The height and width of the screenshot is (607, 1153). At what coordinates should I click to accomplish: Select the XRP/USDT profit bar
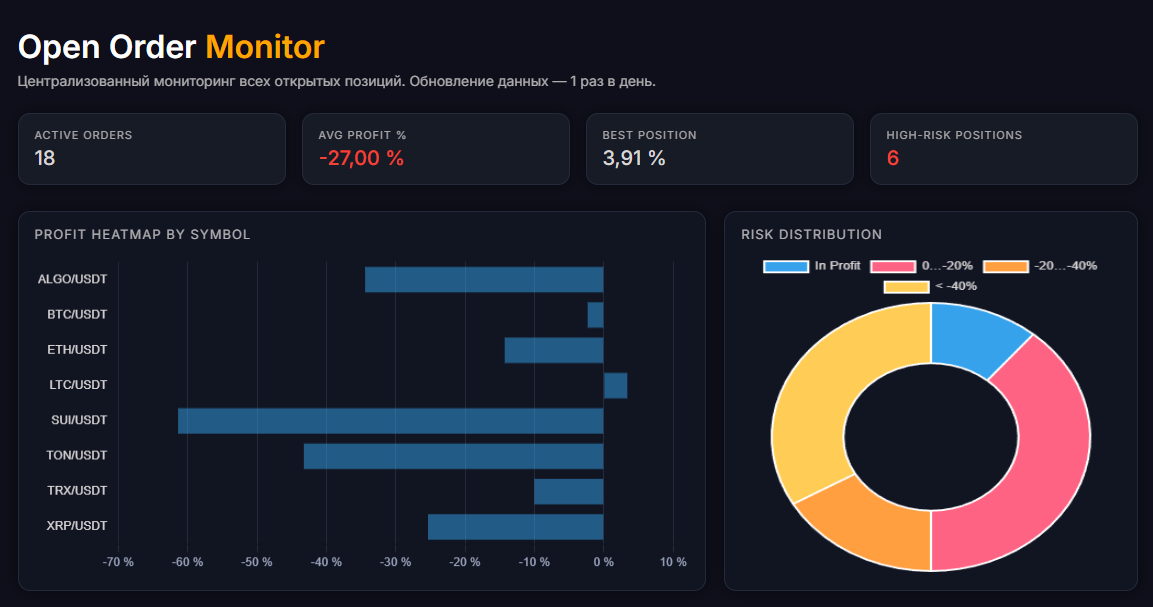(515, 527)
